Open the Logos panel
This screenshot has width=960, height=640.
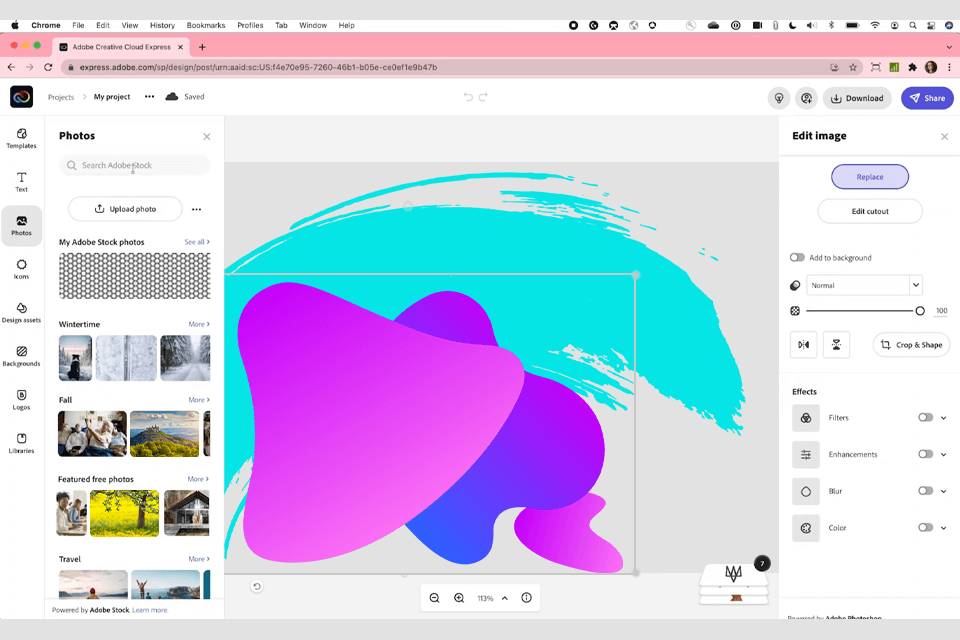21,399
